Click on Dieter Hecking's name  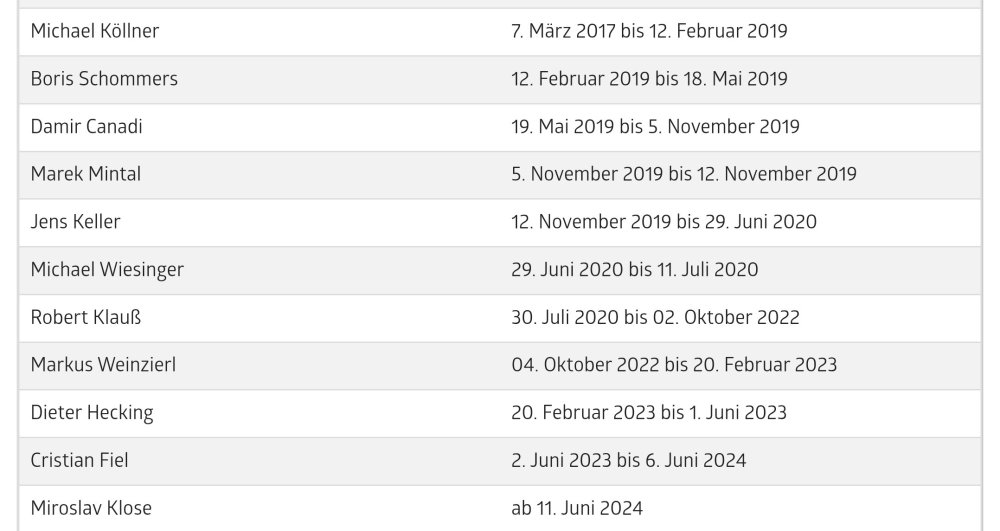92,413
